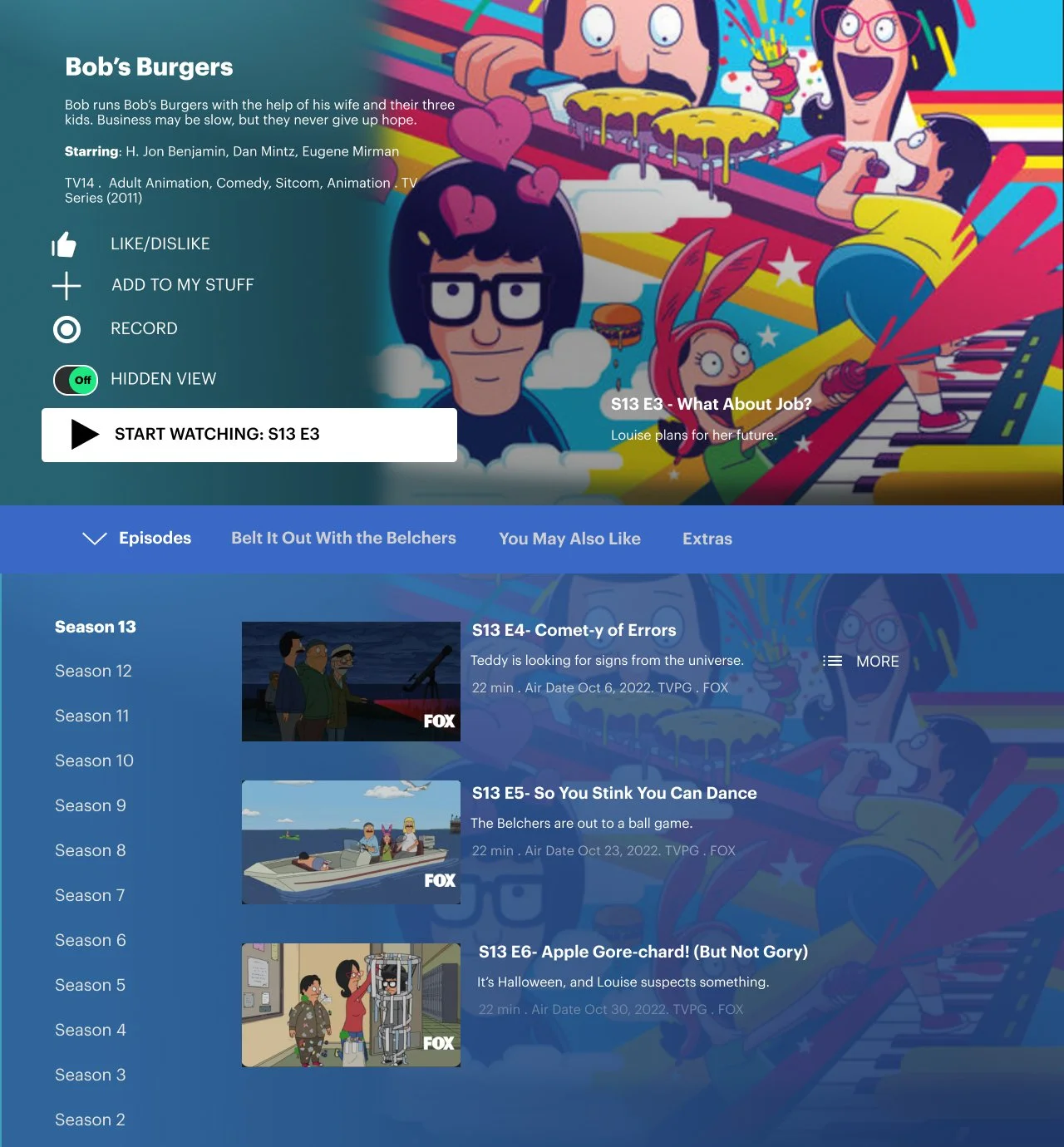This screenshot has width=1064, height=1147.
Task: Click the play triangle in Start Watching
Action: [x=85, y=435]
